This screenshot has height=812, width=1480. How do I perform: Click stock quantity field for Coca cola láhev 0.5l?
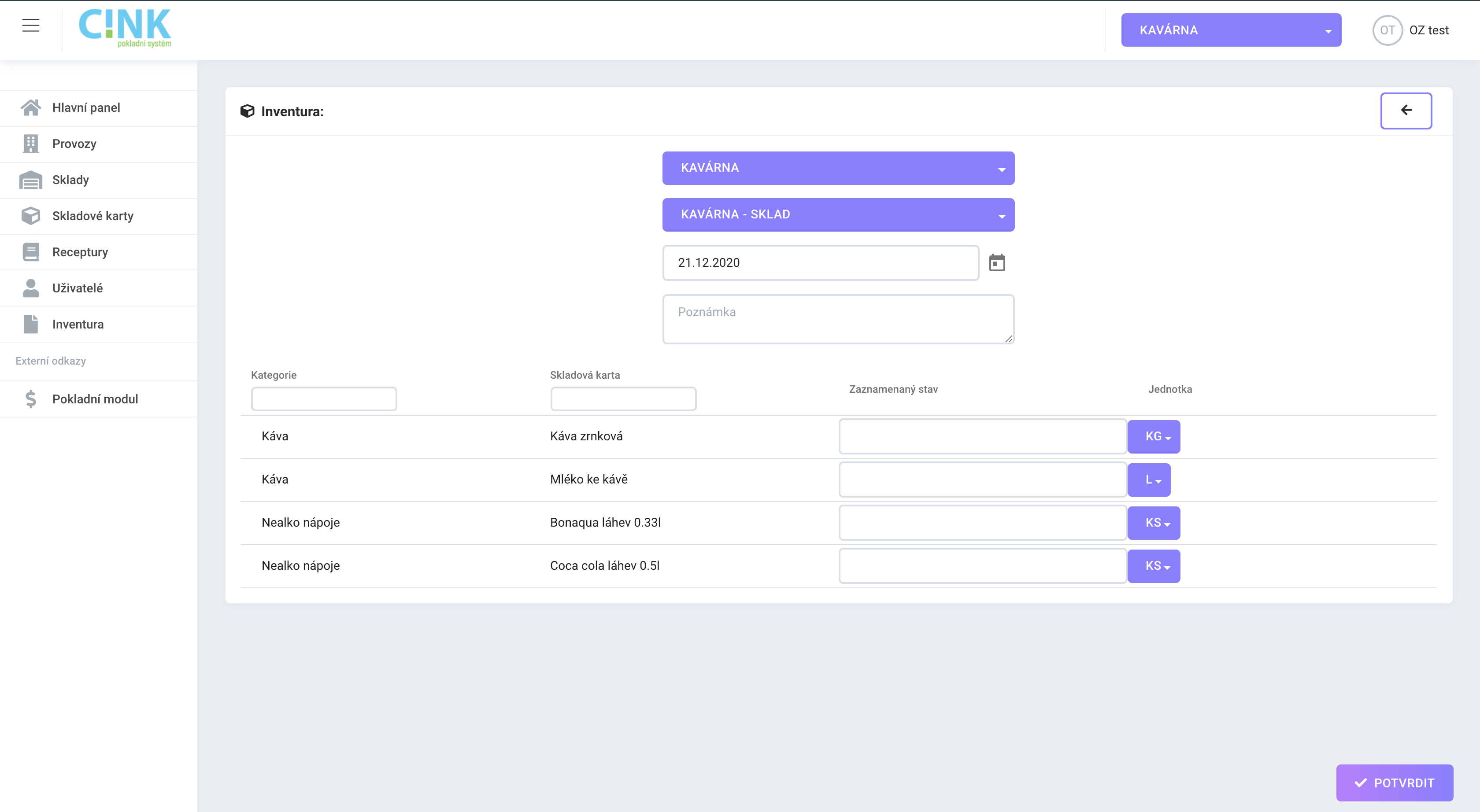tap(982, 566)
